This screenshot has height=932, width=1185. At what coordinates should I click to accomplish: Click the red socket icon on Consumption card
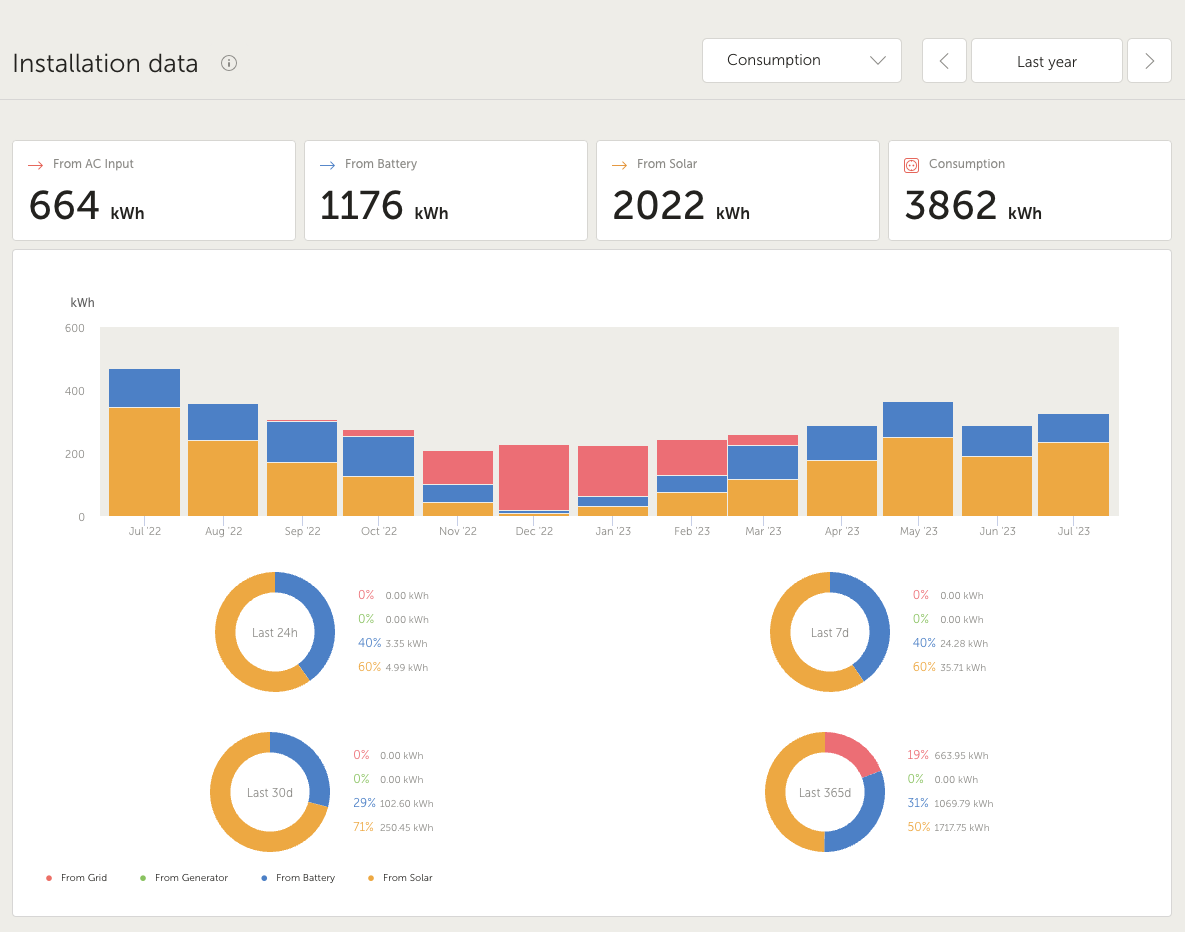(911, 165)
